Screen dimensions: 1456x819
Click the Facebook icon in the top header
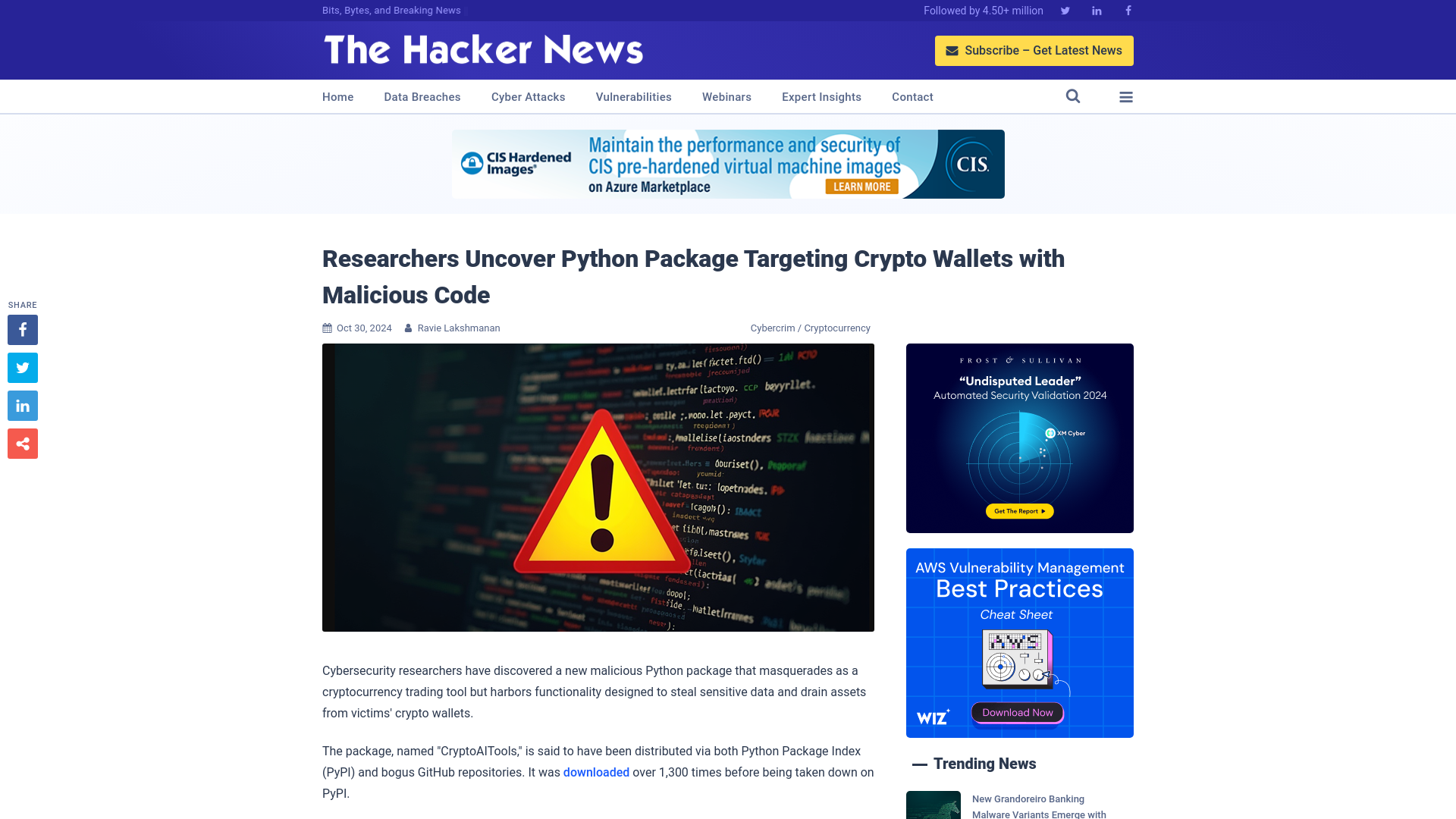pyautogui.click(x=1128, y=10)
